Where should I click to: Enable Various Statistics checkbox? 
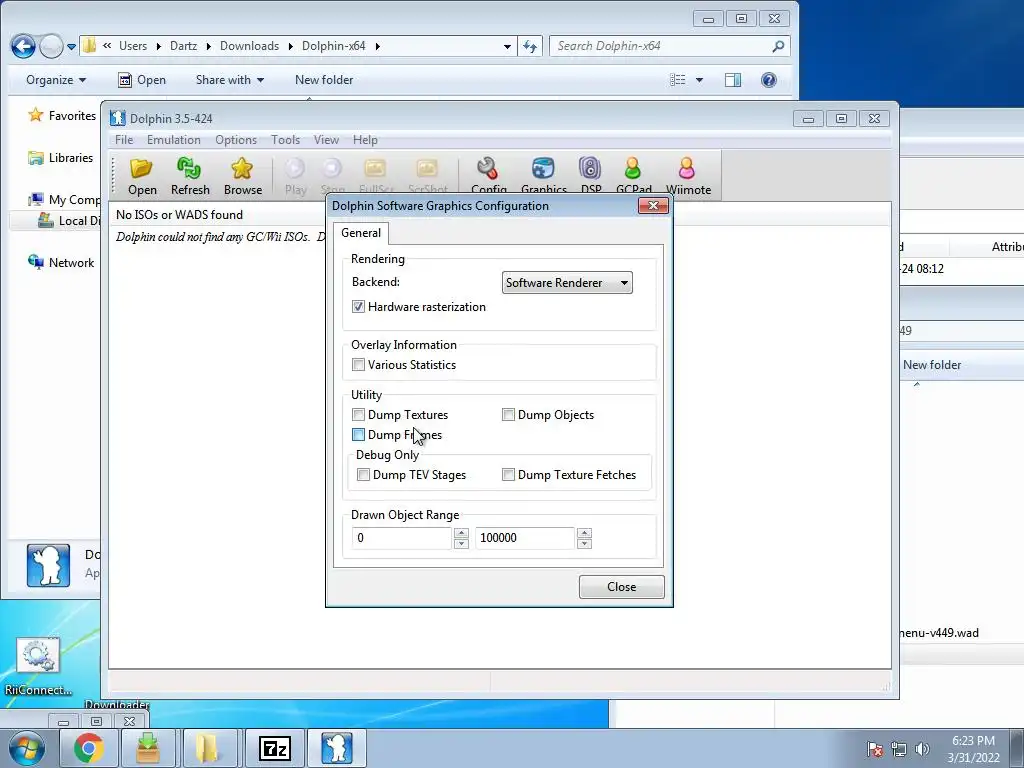click(x=358, y=364)
